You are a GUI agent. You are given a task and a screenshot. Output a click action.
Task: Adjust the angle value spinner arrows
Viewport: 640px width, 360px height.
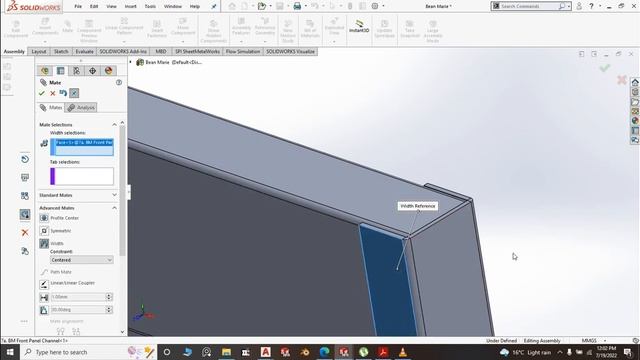(109, 309)
